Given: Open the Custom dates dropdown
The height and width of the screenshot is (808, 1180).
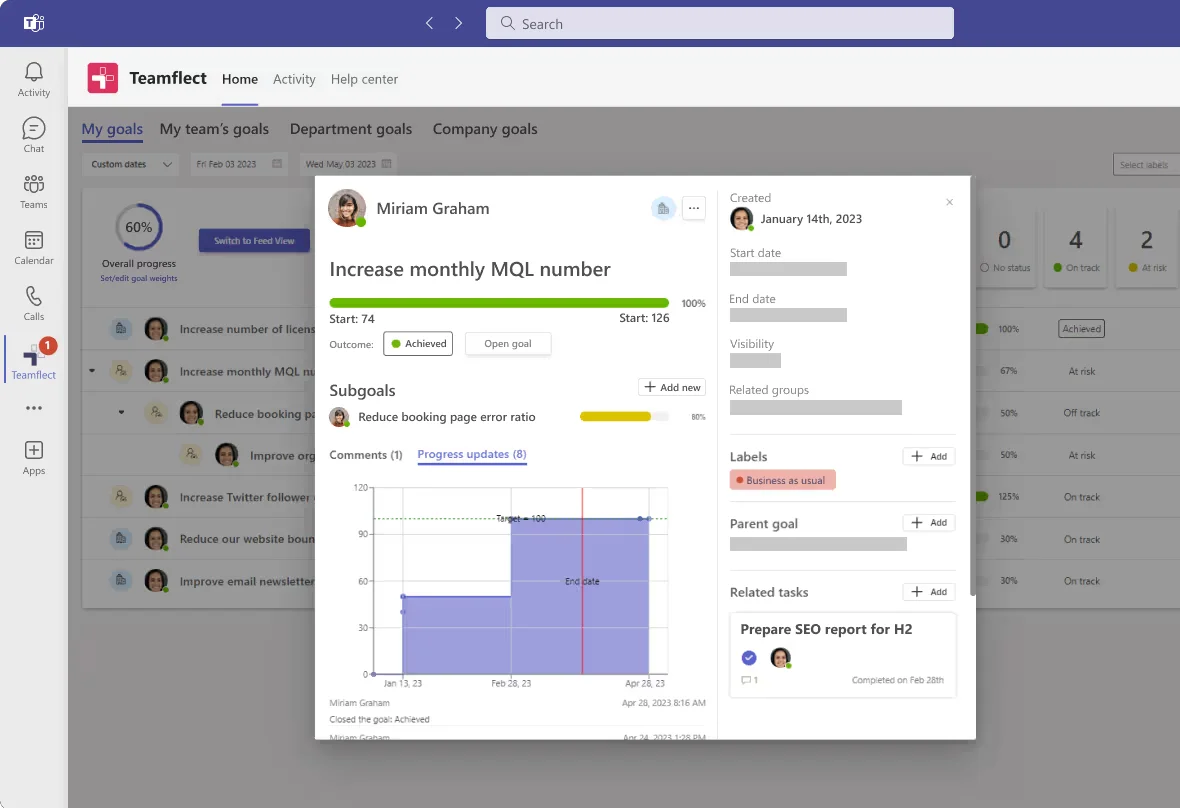Looking at the screenshot, I should 131,164.
